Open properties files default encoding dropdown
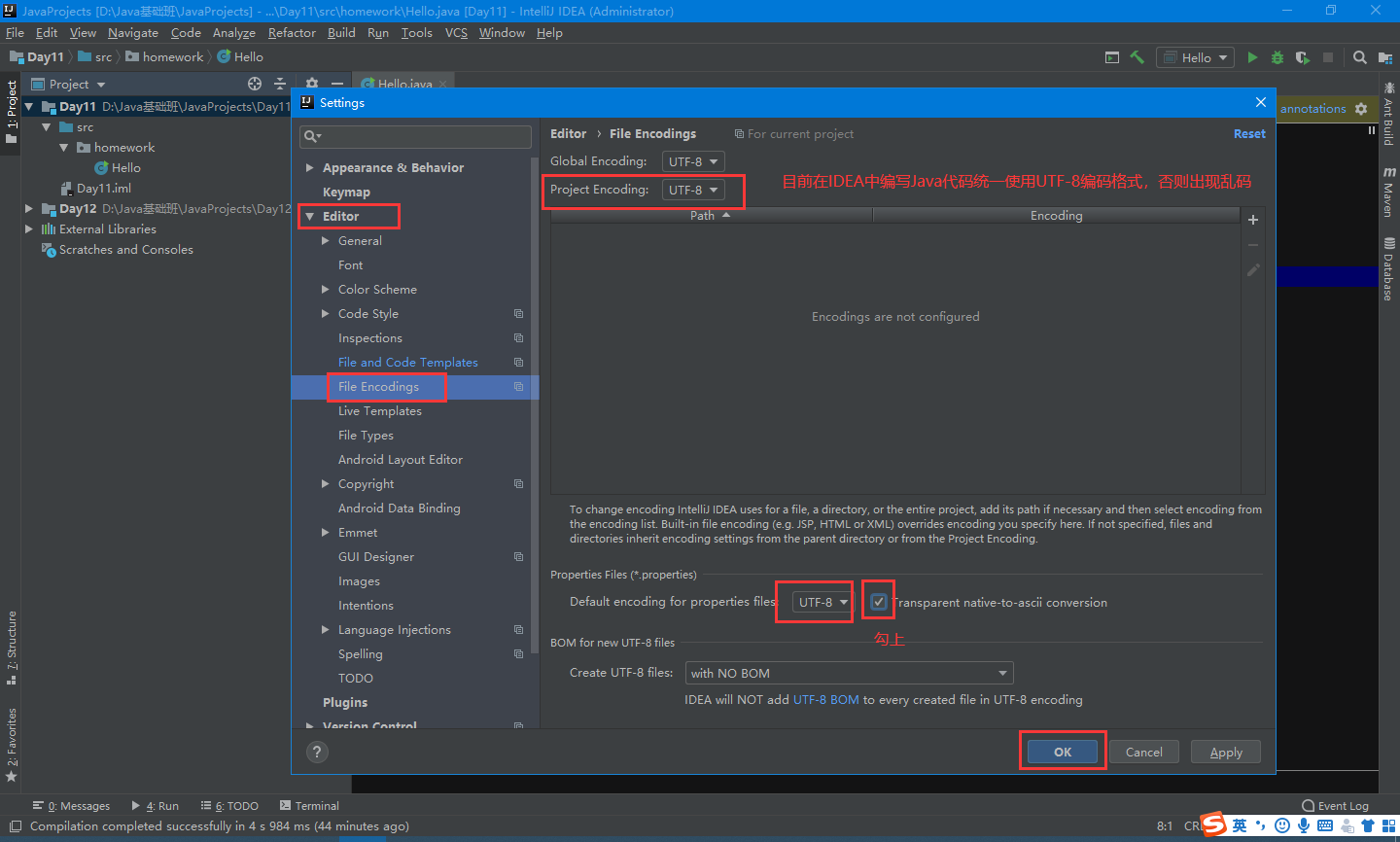This screenshot has width=1400, height=842. [822, 602]
